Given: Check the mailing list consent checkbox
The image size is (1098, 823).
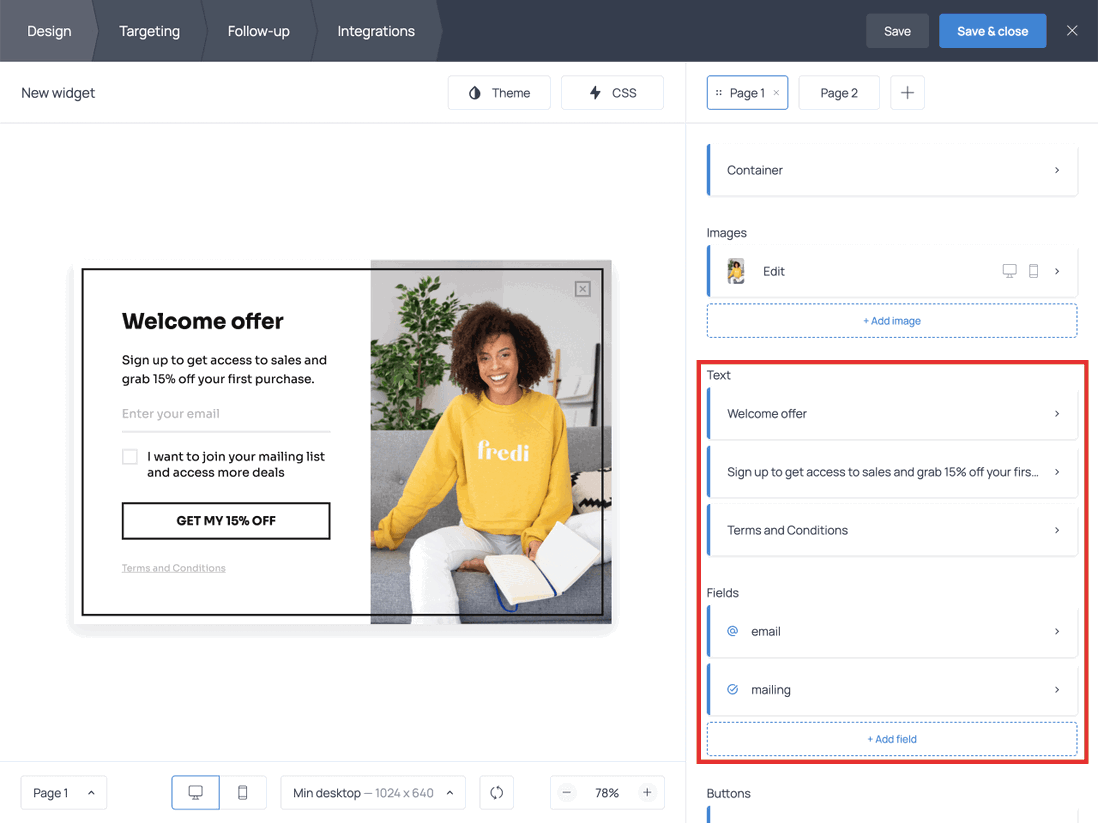Looking at the screenshot, I should point(129,456).
